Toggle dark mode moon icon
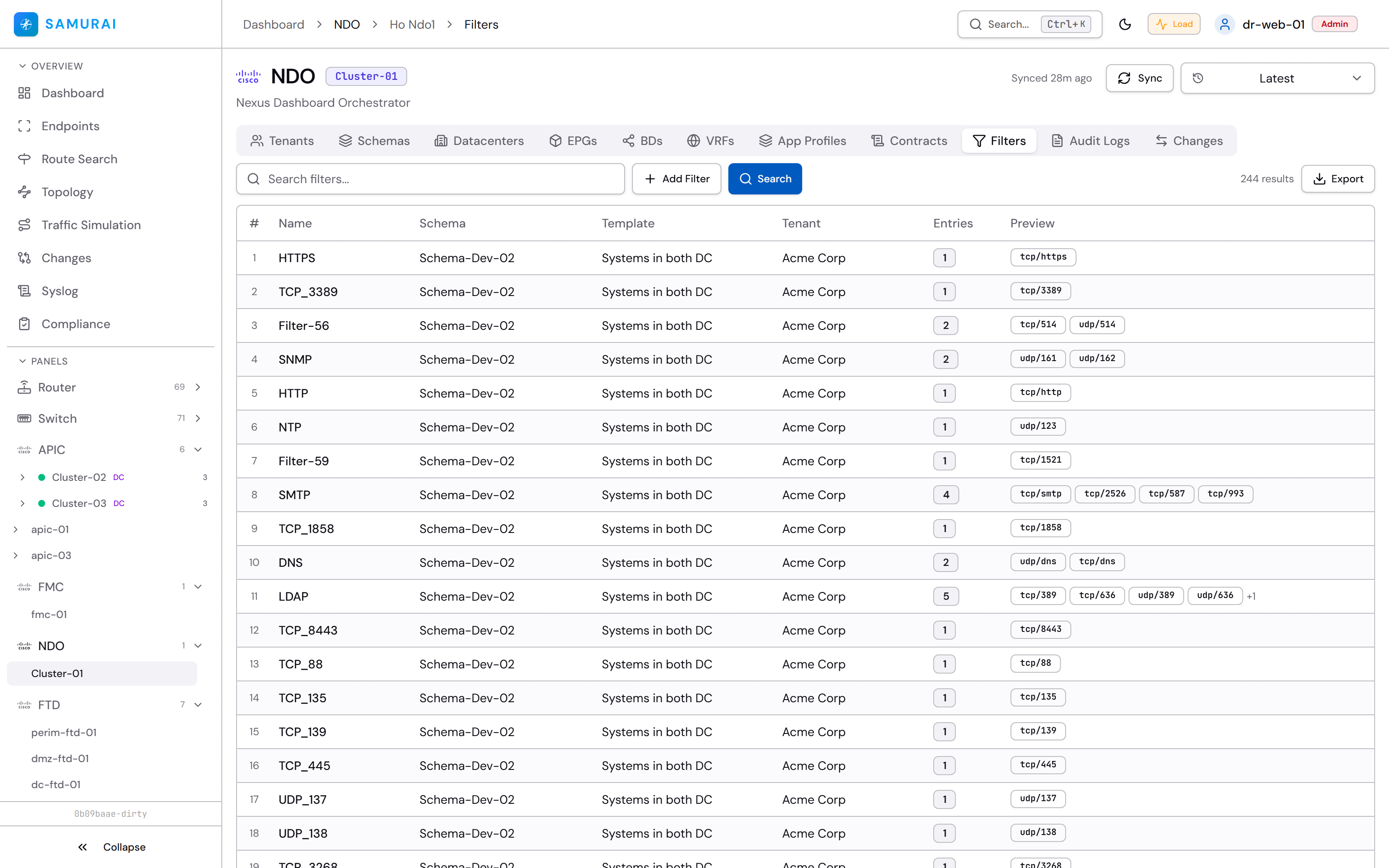 point(1124,24)
